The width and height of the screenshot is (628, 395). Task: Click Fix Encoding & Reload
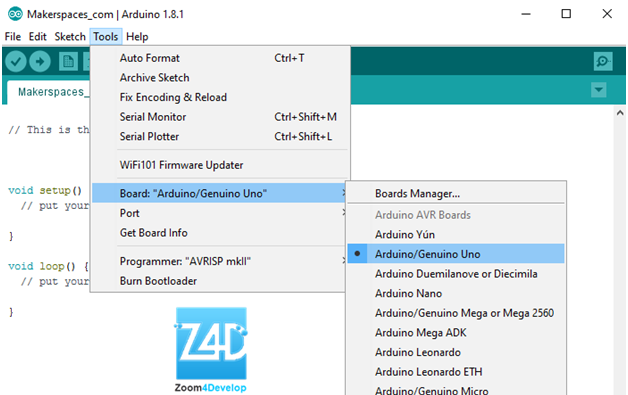point(220,97)
